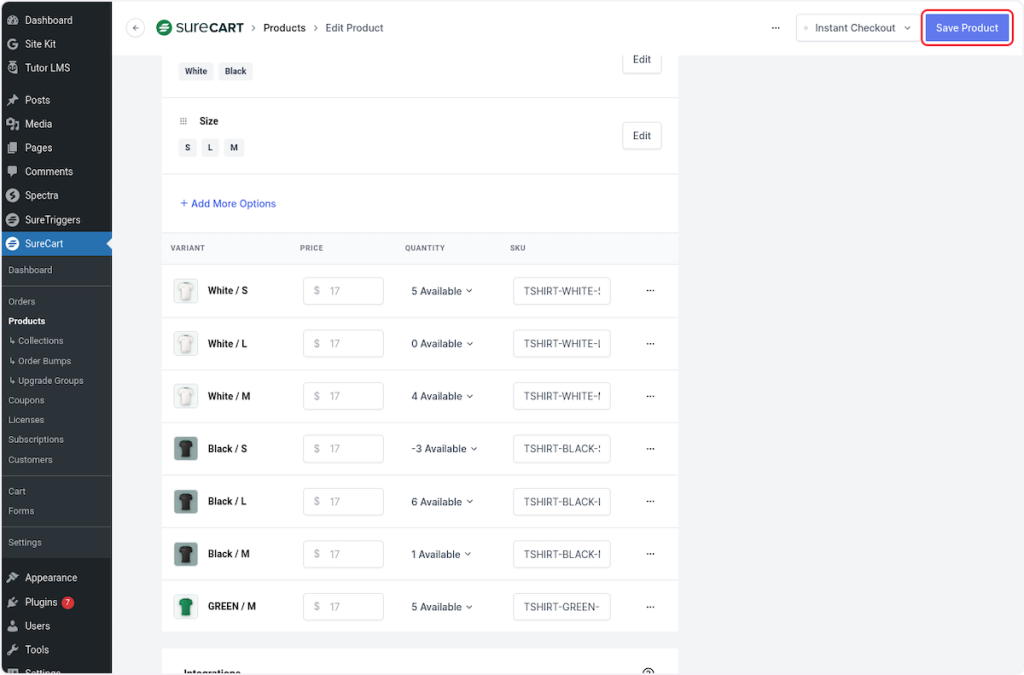The height and width of the screenshot is (675, 1024).
Task: Open Orders in SureCart sidebar menu
Action: click(x=22, y=301)
